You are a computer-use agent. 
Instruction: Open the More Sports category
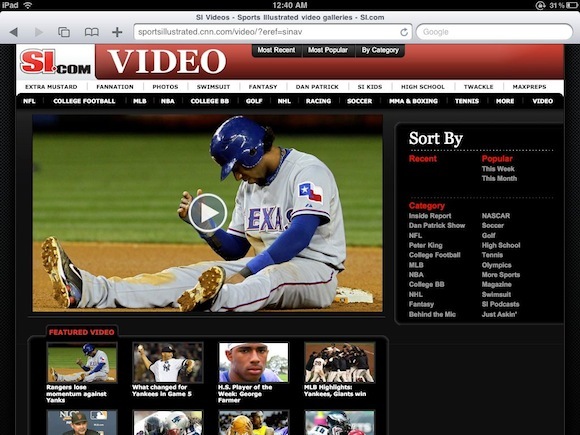pos(500,274)
